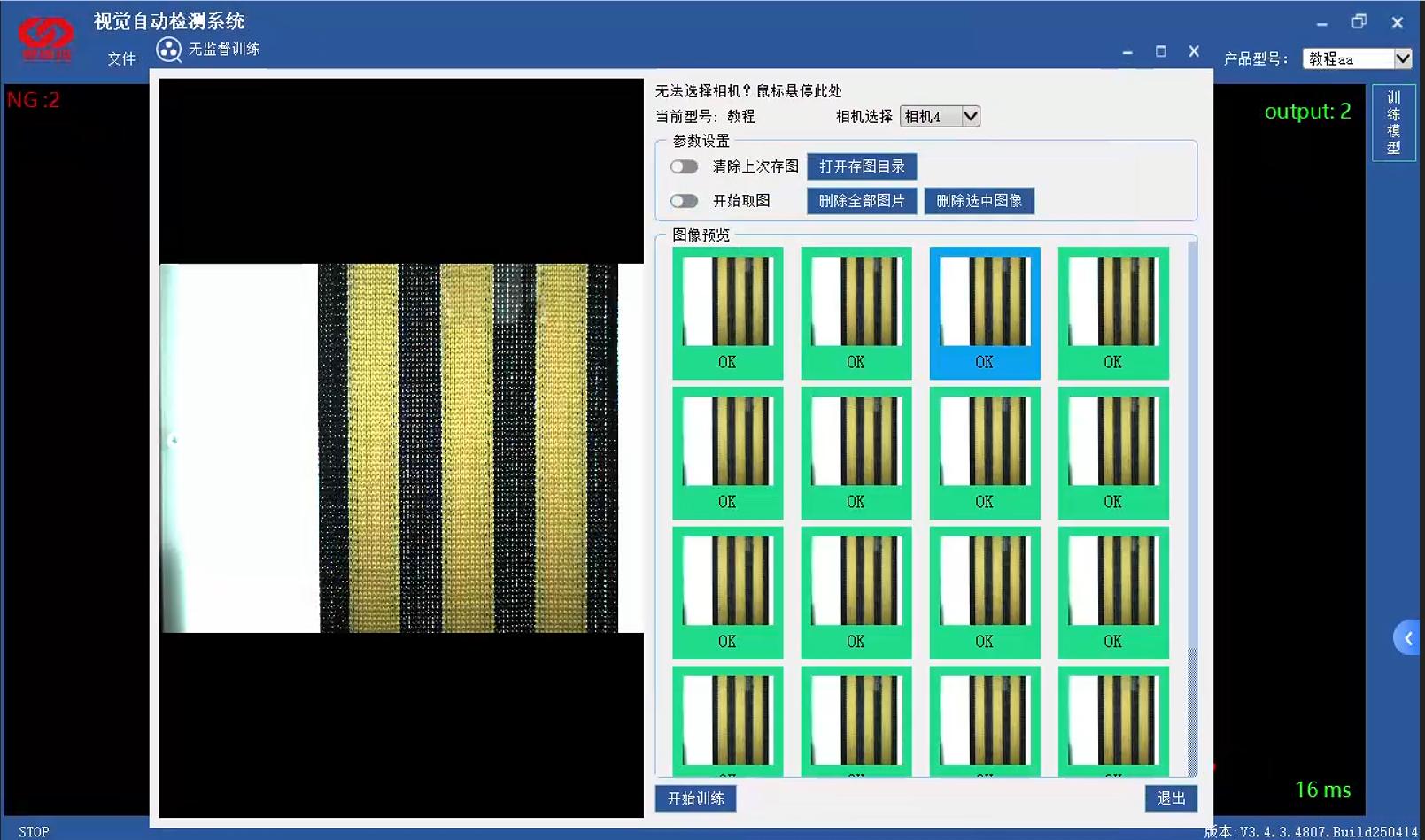This screenshot has width=1425, height=840.
Task: Click 打开存图目录 button
Action: click(x=861, y=166)
